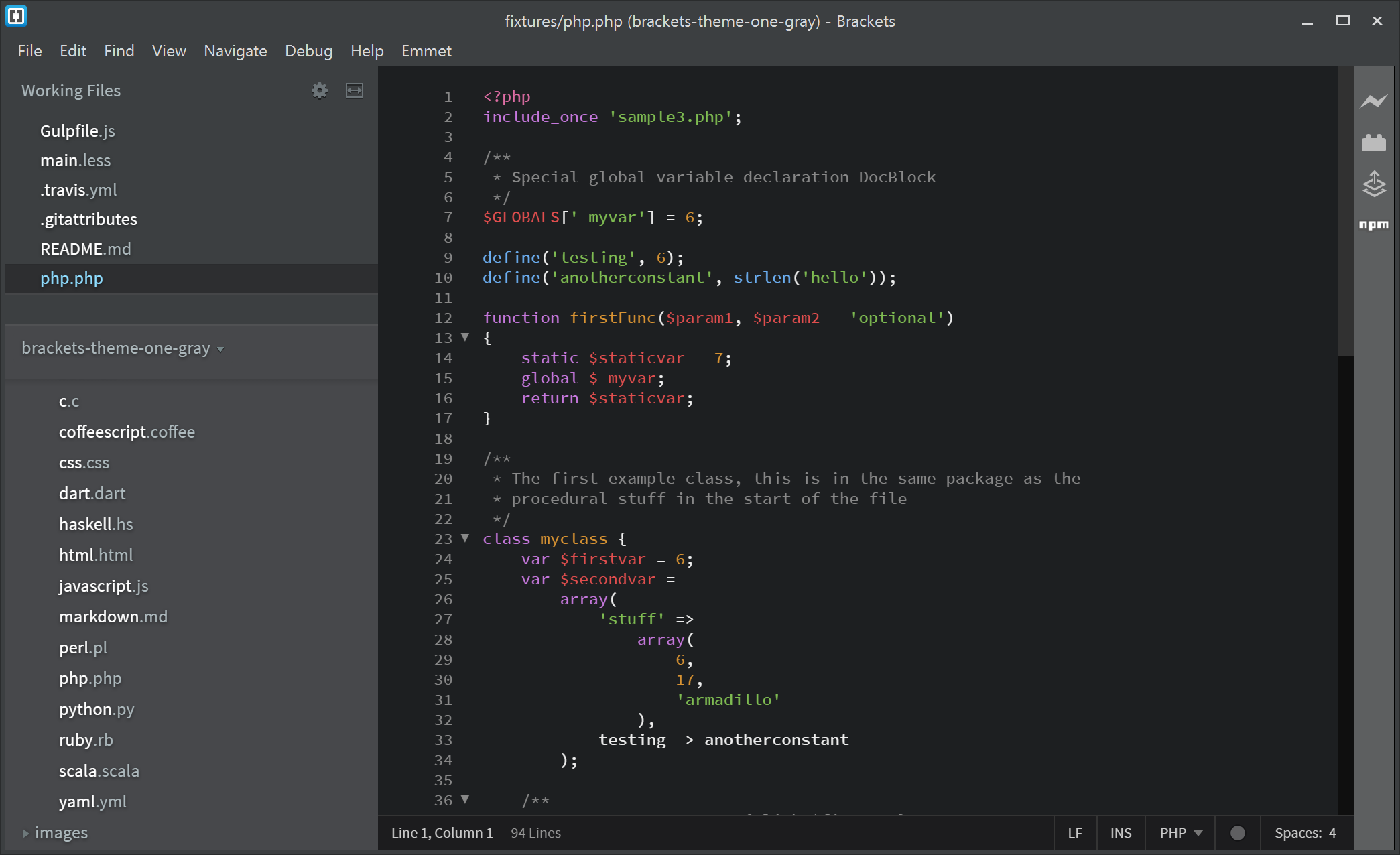Collapse the code block on line 13
Screen dimensions: 1400x855
pos(464,338)
